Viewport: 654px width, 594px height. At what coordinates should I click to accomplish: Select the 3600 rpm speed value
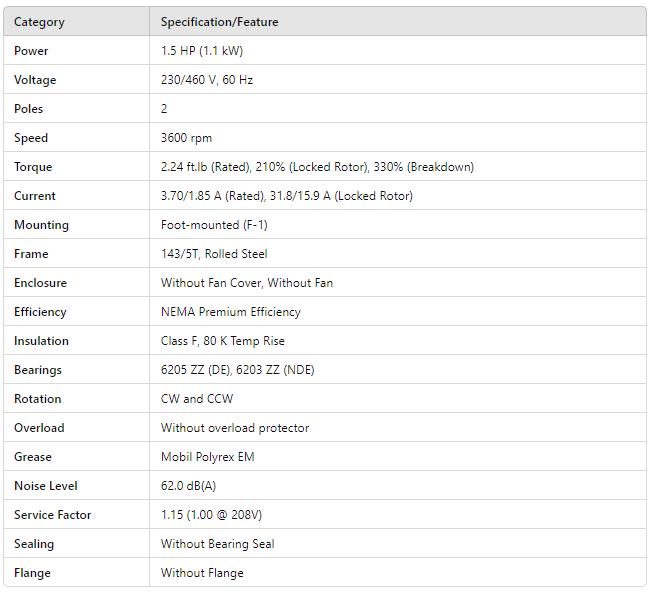point(186,138)
